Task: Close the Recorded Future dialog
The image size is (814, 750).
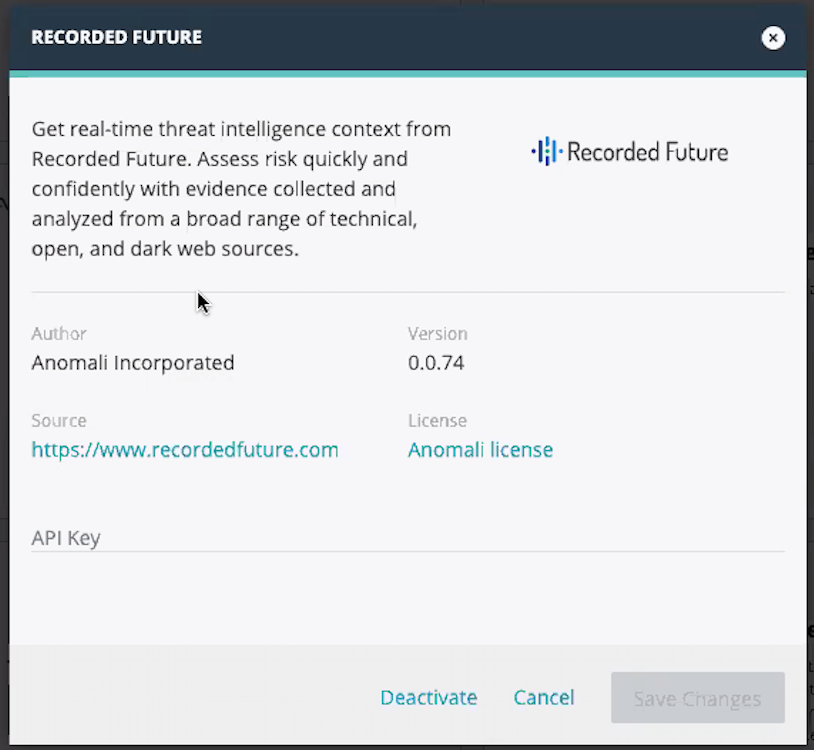Action: click(x=773, y=38)
